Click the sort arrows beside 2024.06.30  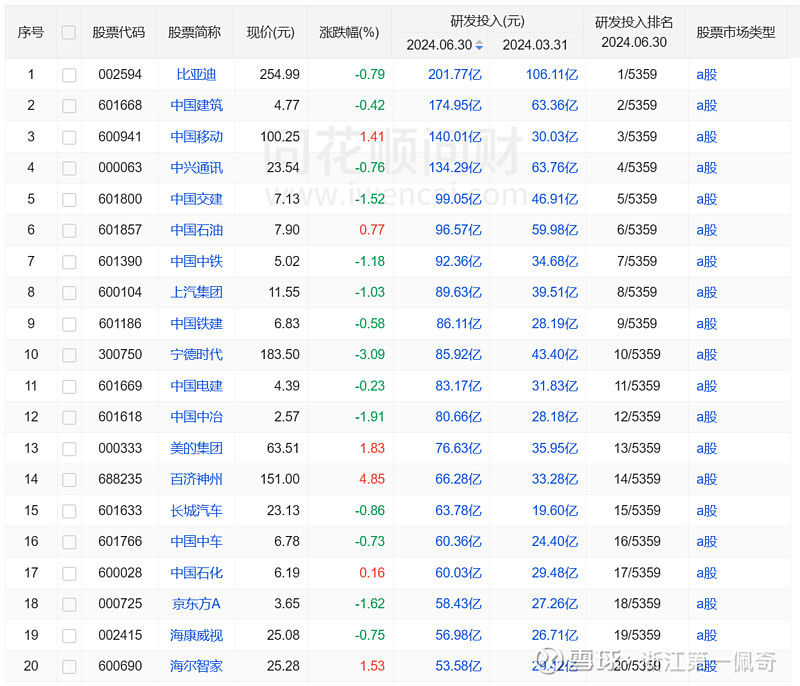(479, 45)
